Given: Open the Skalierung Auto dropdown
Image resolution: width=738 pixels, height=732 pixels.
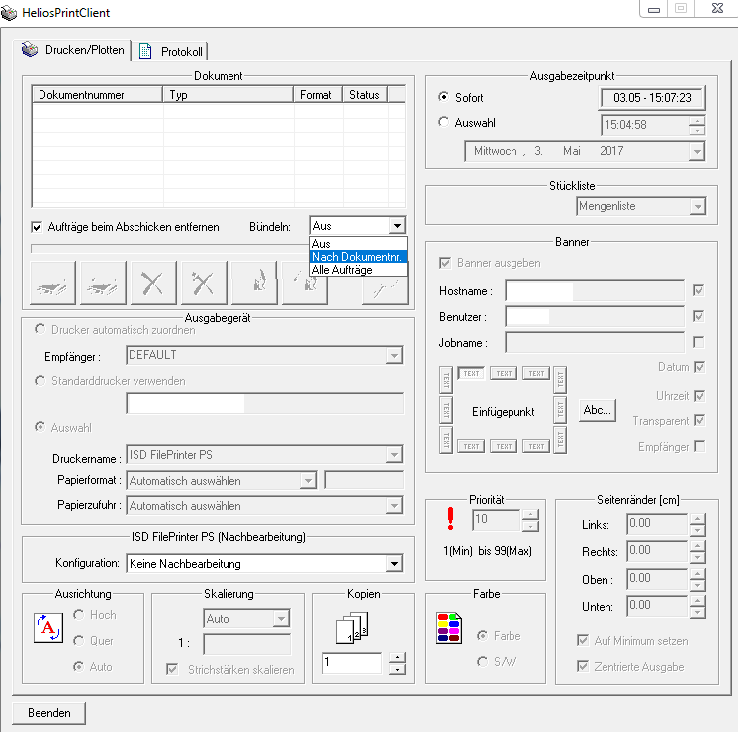Looking at the screenshot, I should (281, 619).
